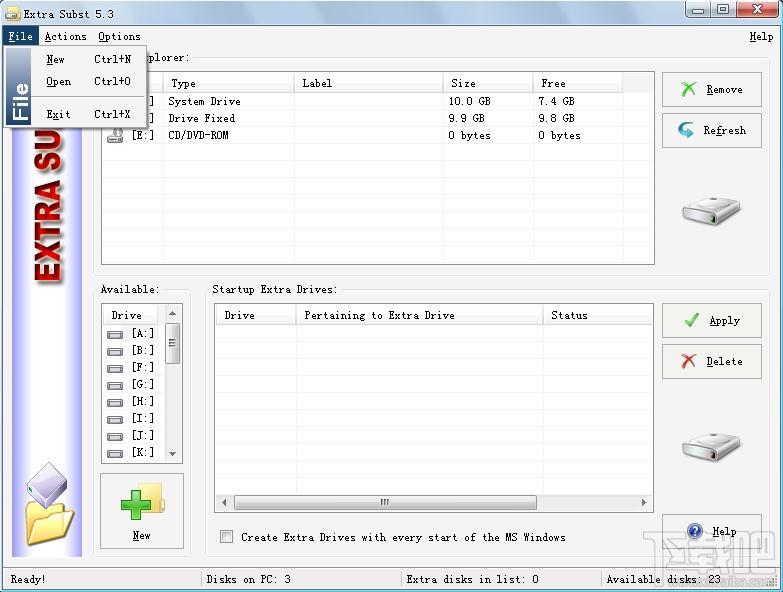
Task: Select drive B: icon in Available list
Action: pos(115,351)
